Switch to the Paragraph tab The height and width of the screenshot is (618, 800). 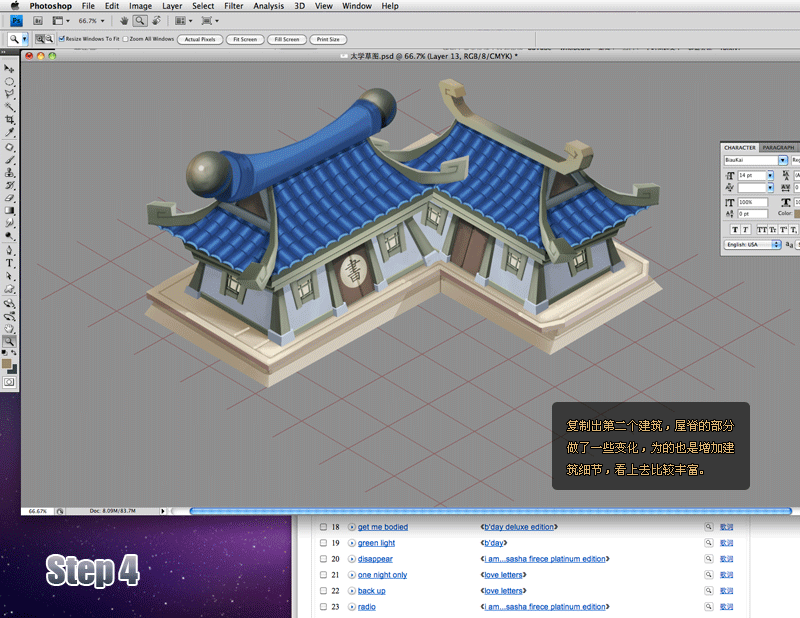778,147
